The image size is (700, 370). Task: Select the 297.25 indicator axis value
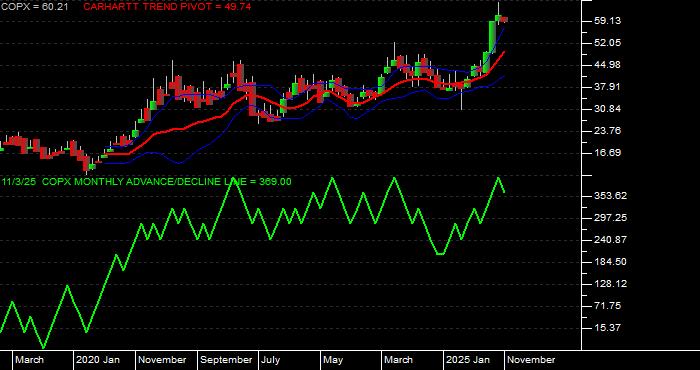pyautogui.click(x=611, y=218)
